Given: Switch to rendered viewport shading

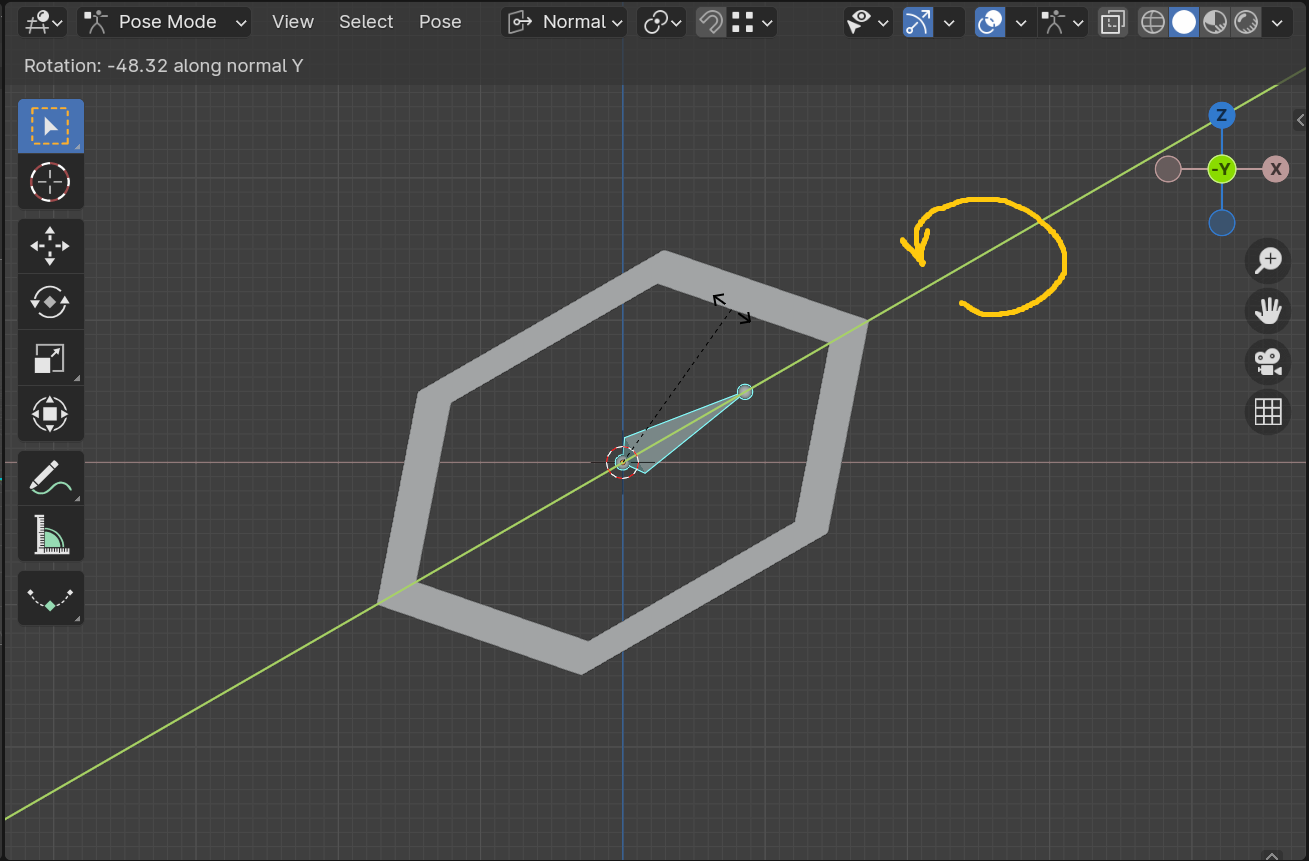Looking at the screenshot, I should [1246, 22].
